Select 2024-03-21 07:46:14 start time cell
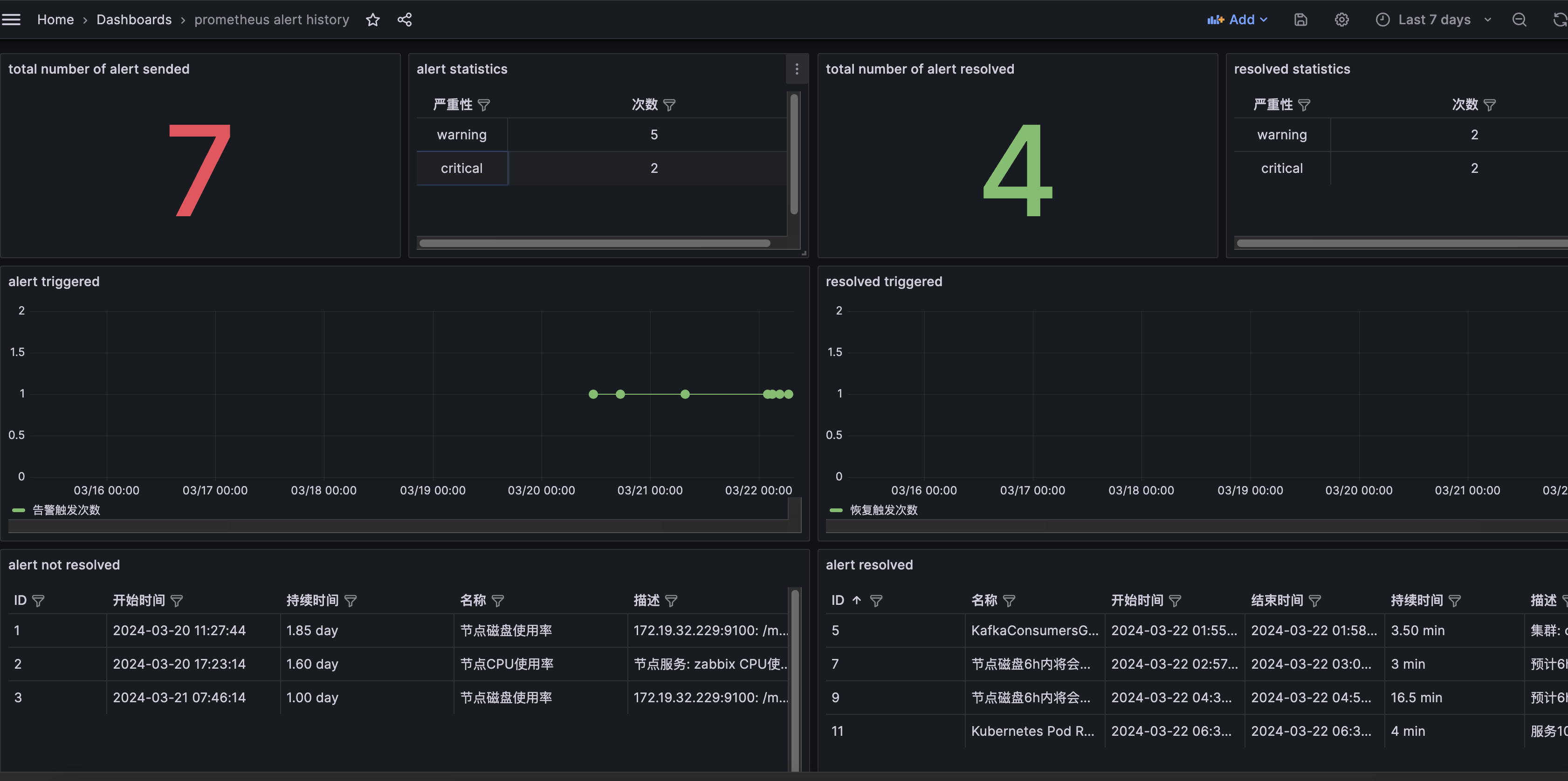1568x781 pixels. click(193, 698)
